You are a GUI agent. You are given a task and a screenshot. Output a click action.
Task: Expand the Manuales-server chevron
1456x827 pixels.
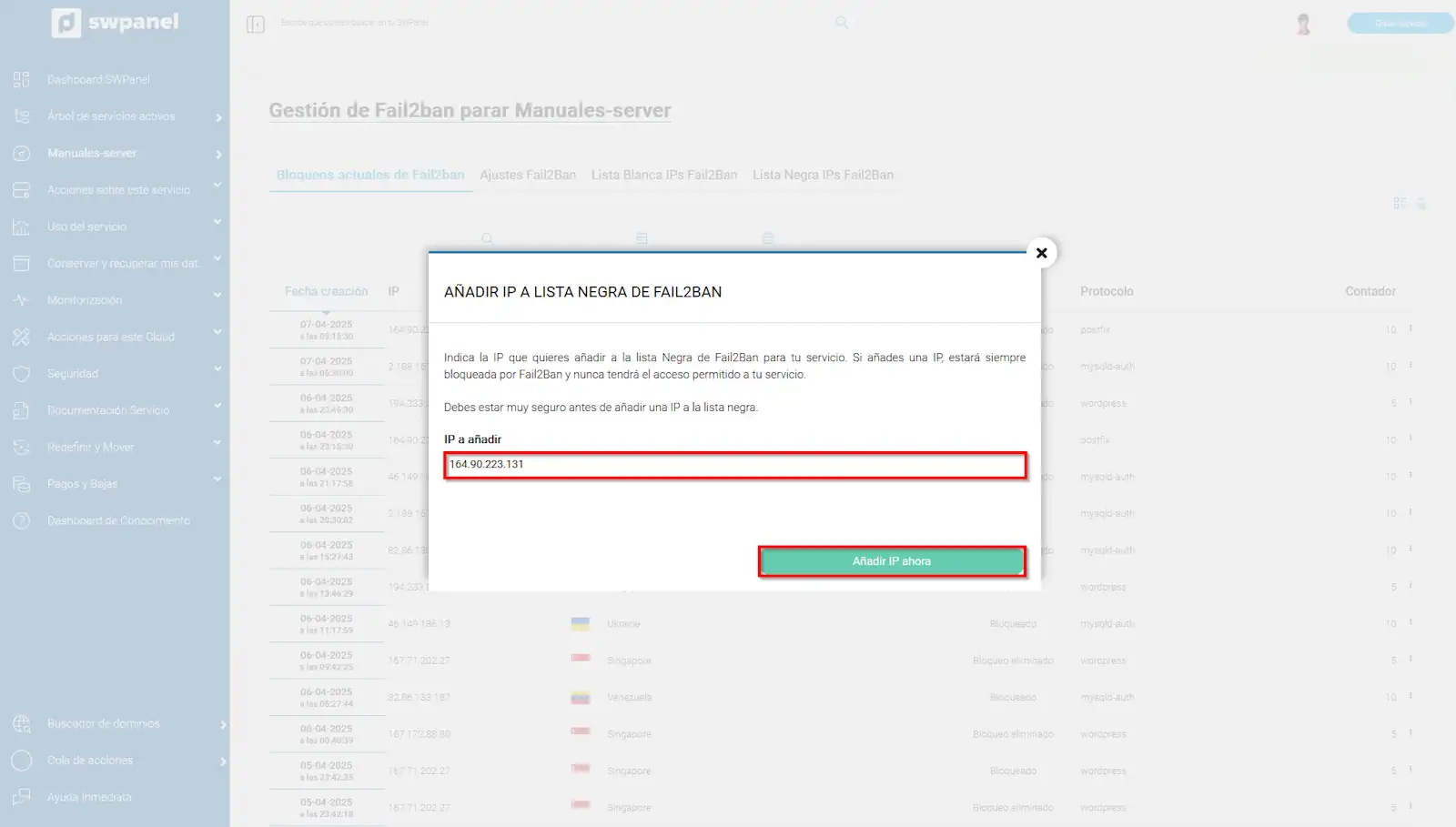219,155
